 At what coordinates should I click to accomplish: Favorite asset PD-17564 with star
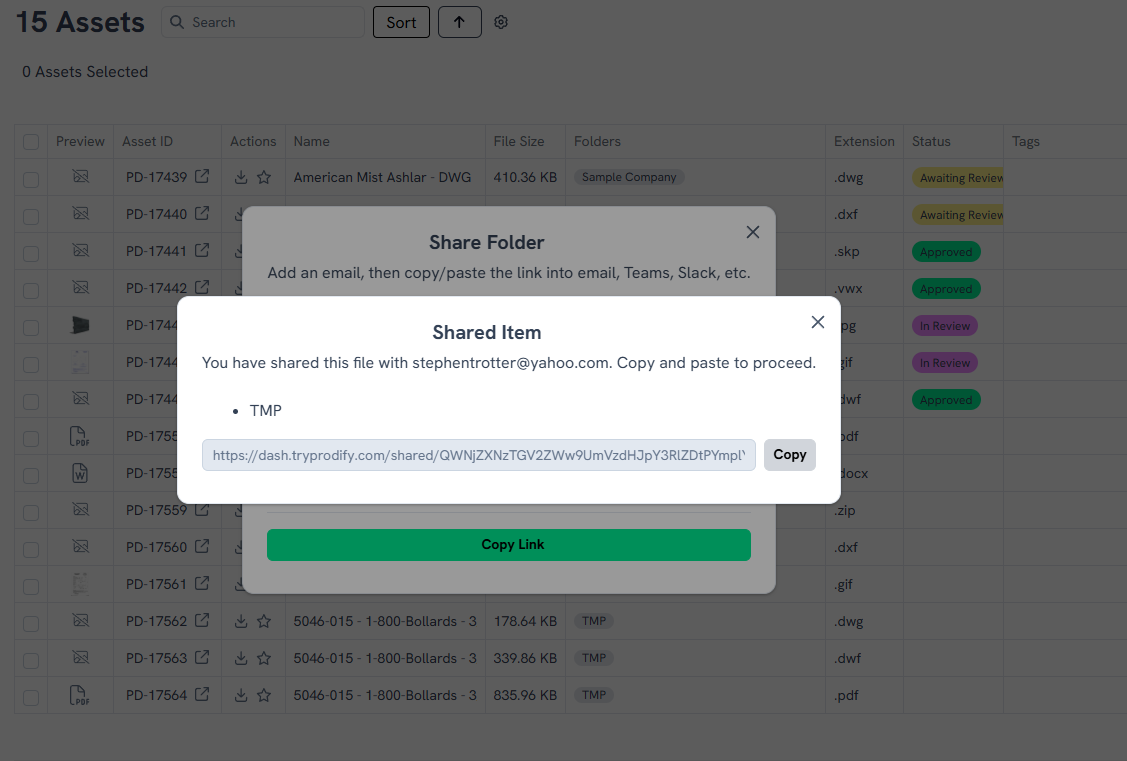[264, 696]
